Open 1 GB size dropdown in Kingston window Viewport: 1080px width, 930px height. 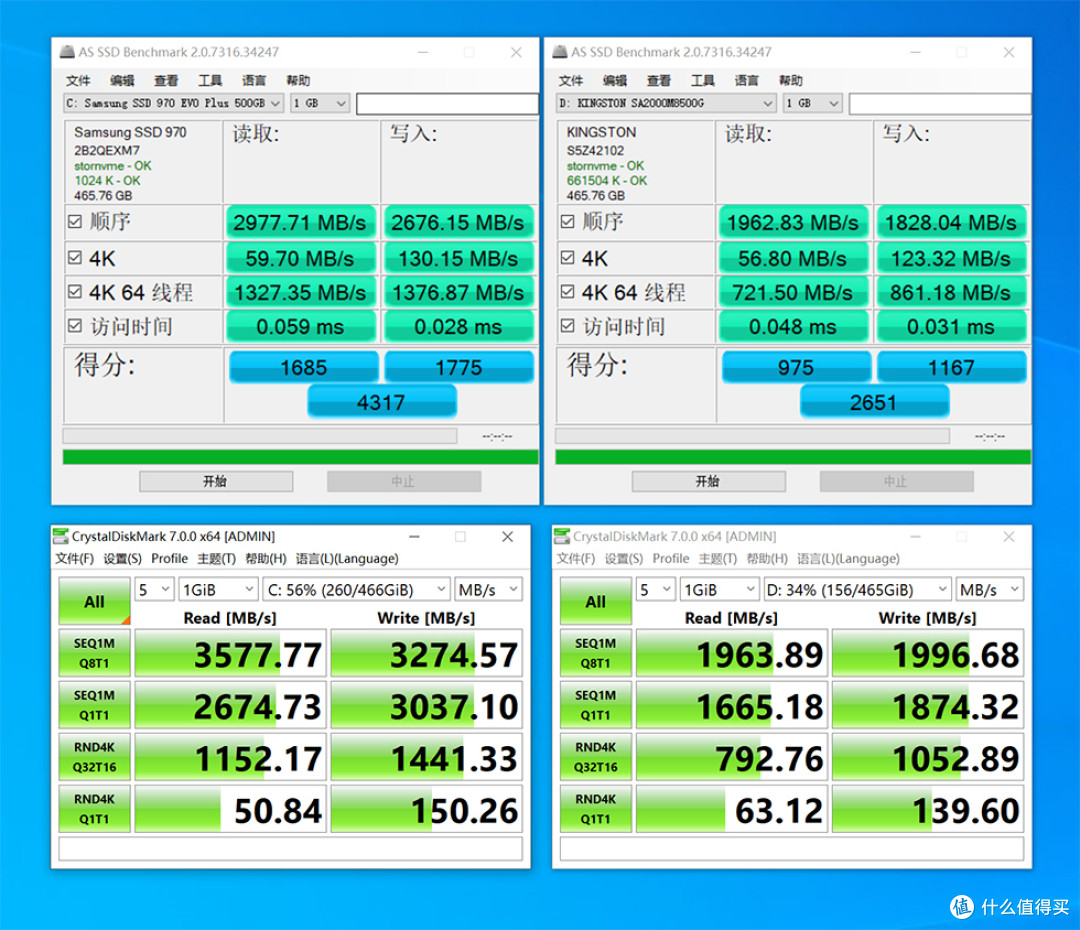click(x=813, y=103)
